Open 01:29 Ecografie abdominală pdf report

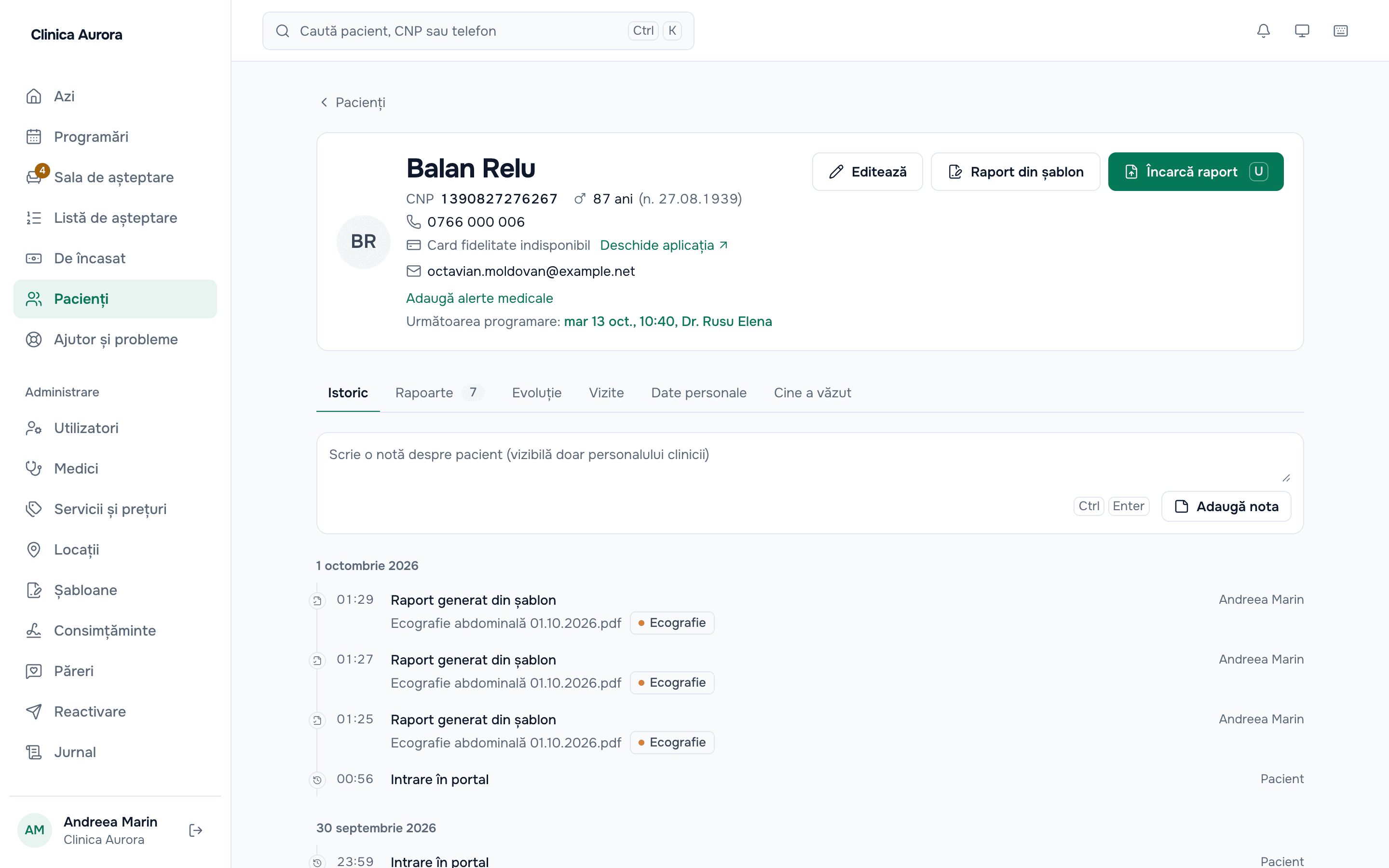505,624
